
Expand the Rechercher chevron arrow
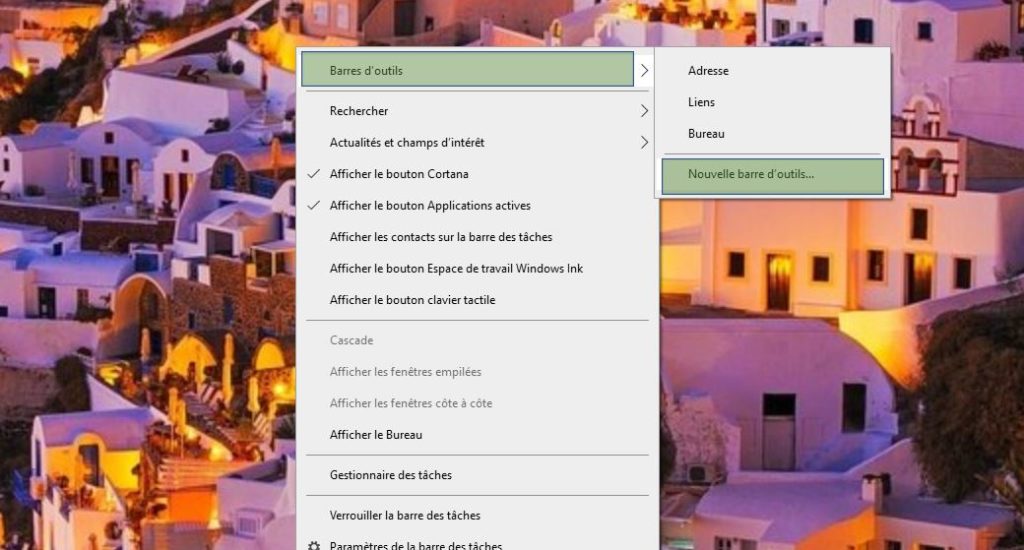644,111
